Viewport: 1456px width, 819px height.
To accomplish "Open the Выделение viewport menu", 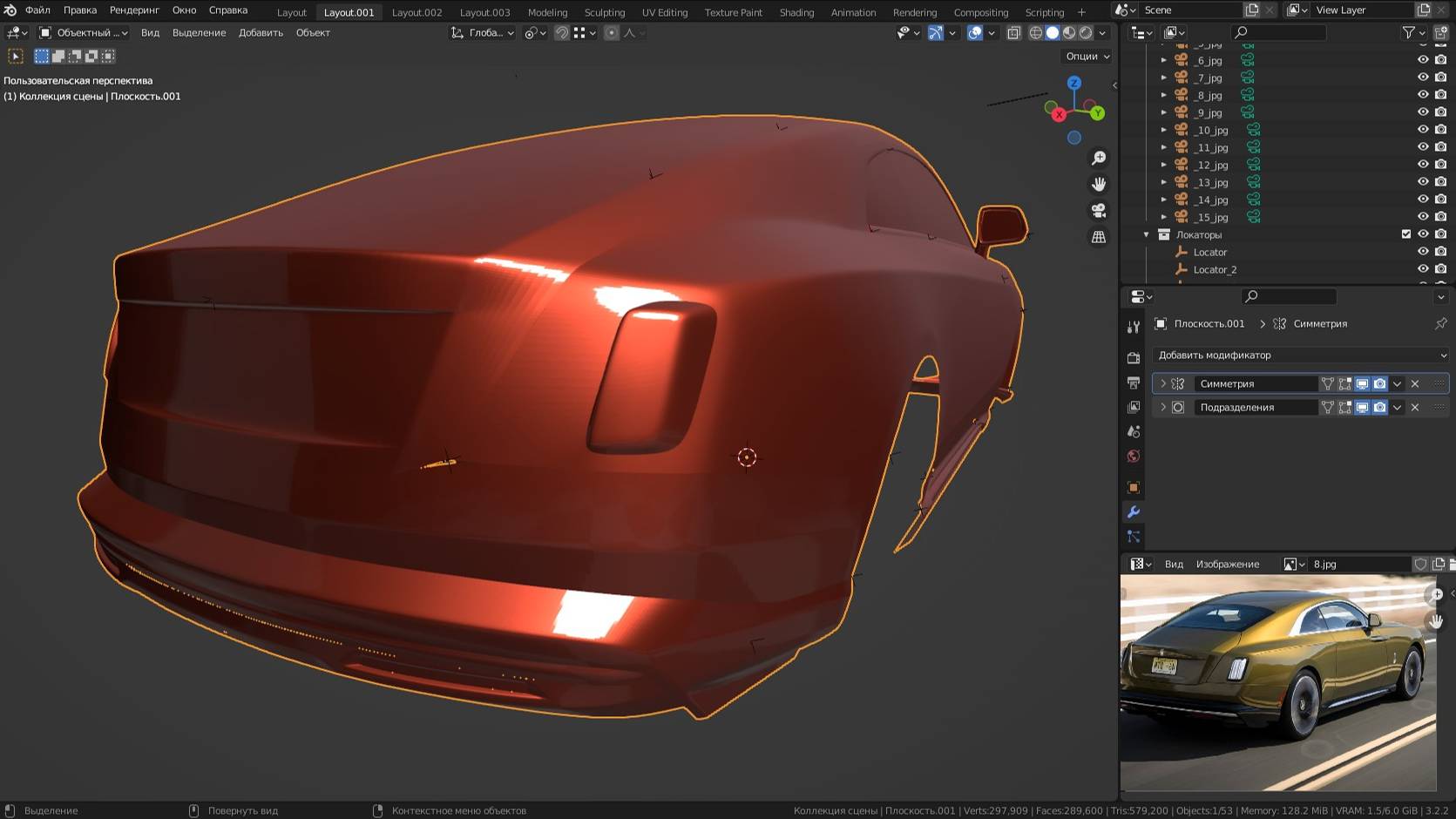I will click(199, 33).
